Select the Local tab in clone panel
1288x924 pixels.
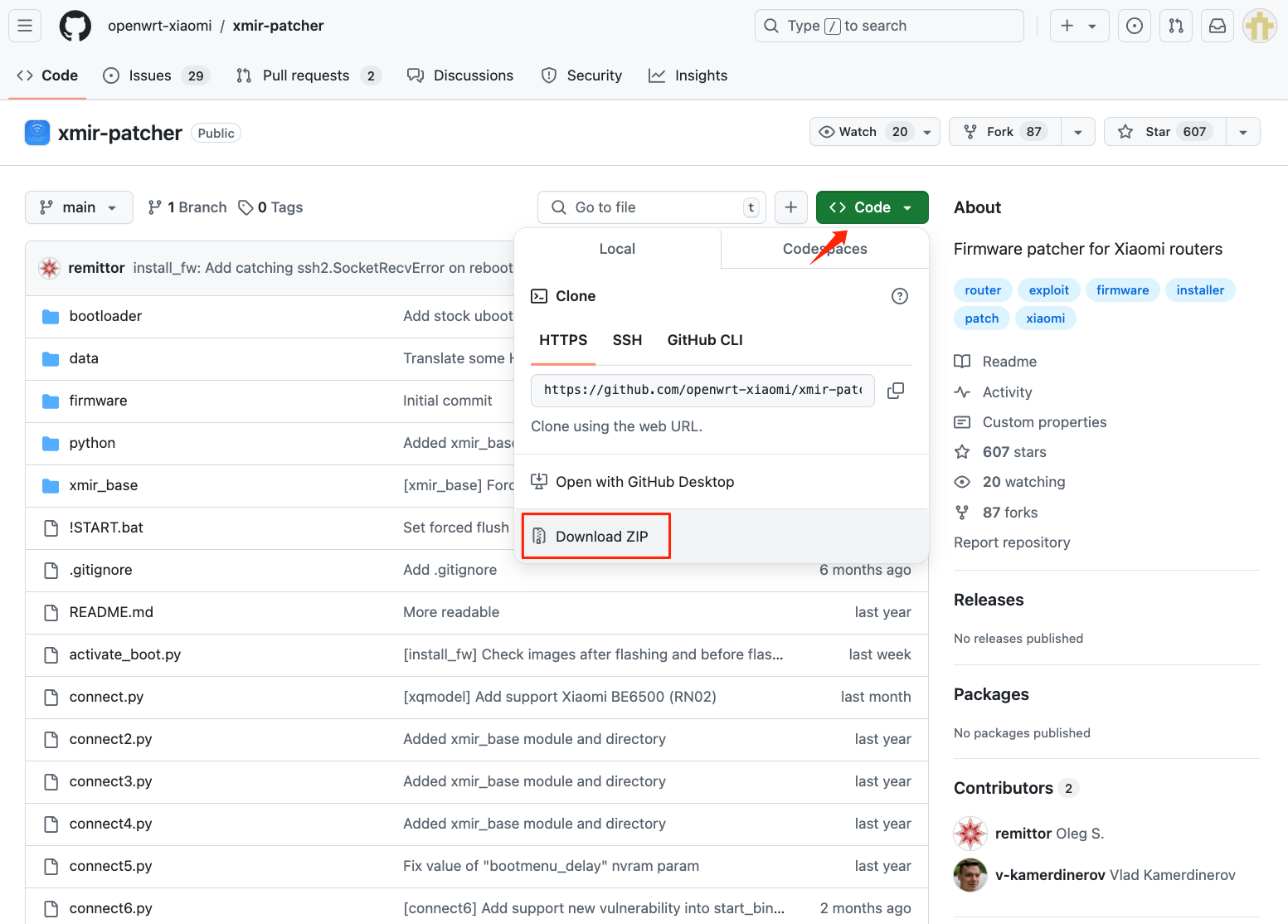point(617,249)
